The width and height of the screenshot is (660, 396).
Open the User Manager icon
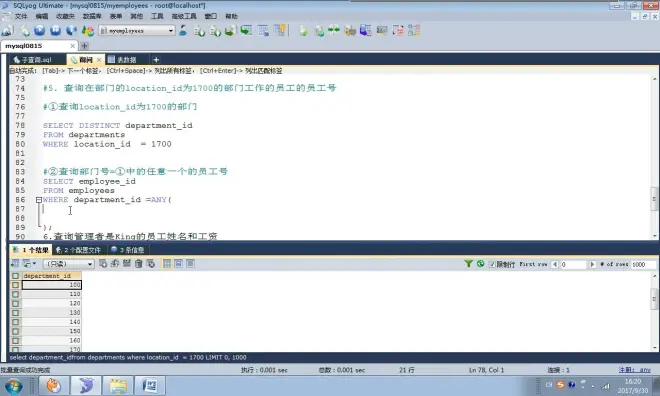[183, 30]
